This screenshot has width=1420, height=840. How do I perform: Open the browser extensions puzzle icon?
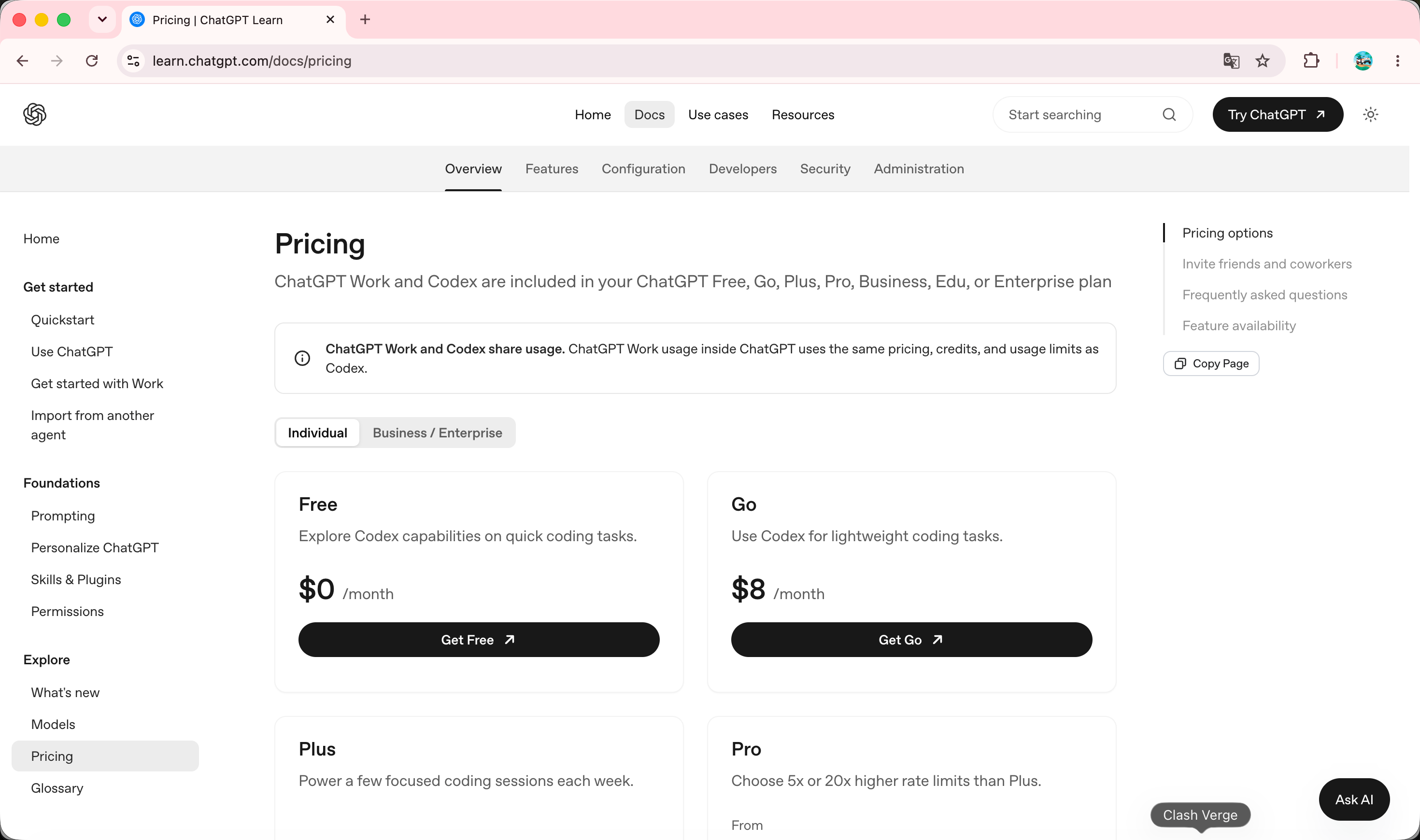click(x=1311, y=60)
